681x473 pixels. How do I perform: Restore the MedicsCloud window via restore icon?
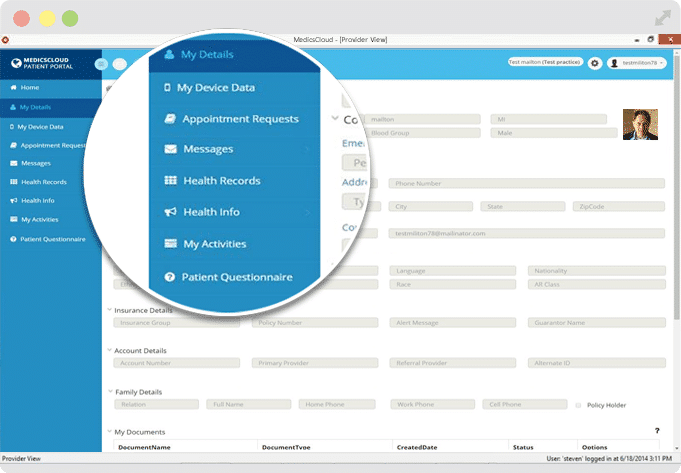point(651,39)
